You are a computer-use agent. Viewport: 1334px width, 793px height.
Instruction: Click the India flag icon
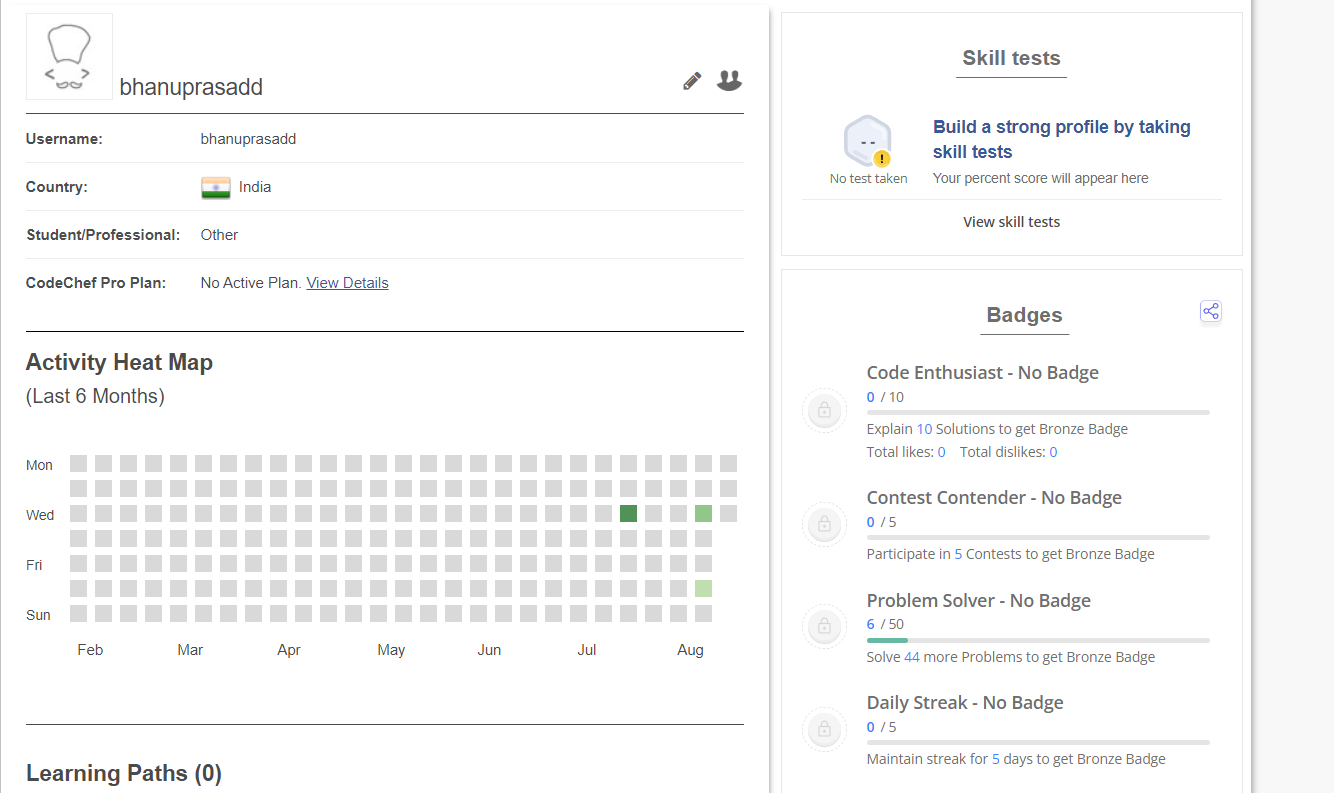coord(215,187)
